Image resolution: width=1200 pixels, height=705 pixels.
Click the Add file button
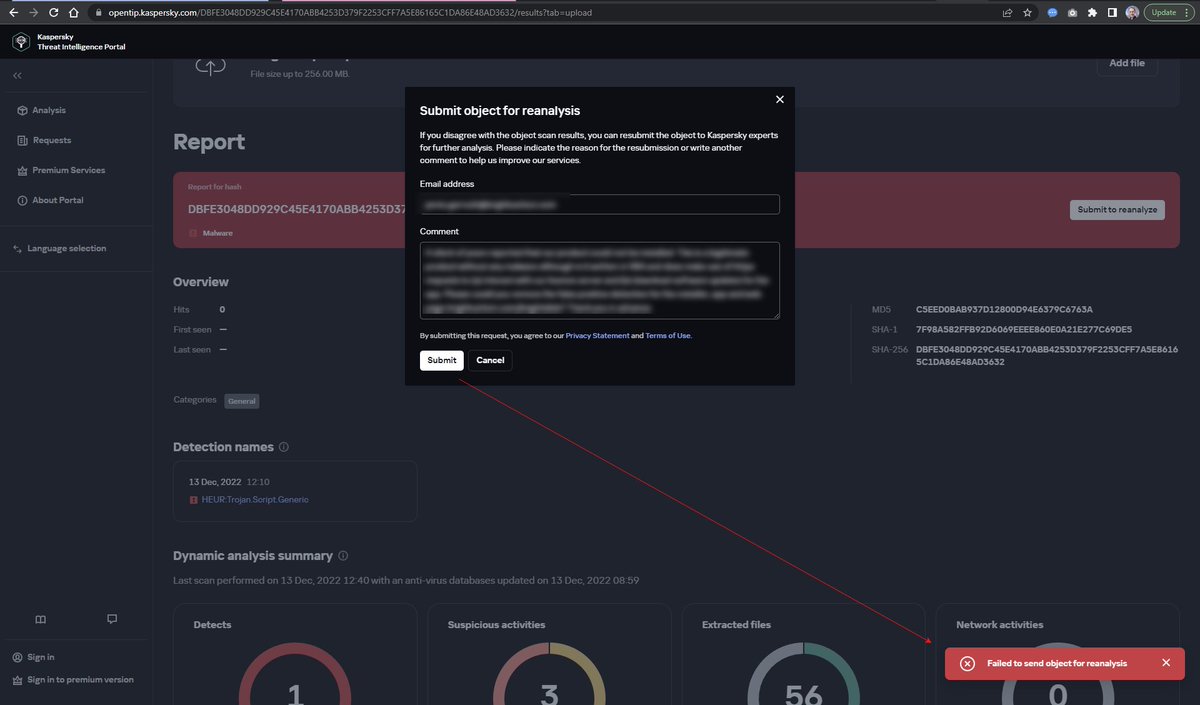(1127, 63)
